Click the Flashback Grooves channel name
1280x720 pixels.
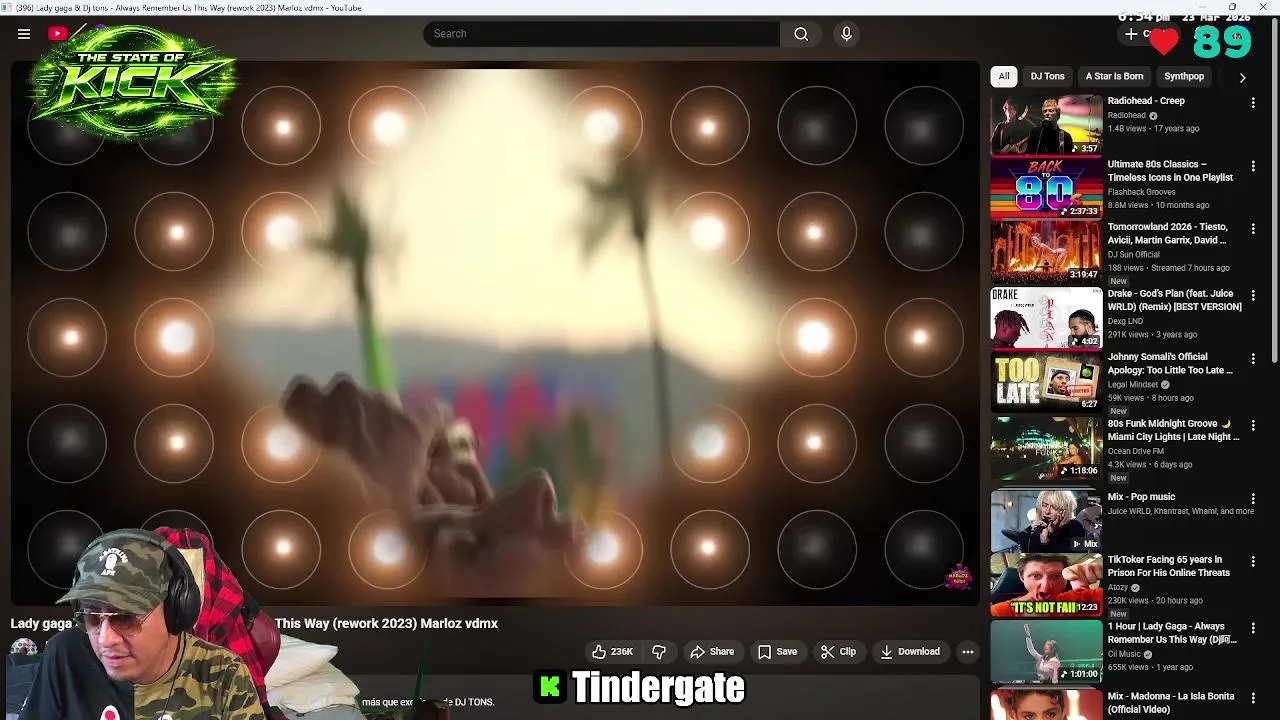1142,192
